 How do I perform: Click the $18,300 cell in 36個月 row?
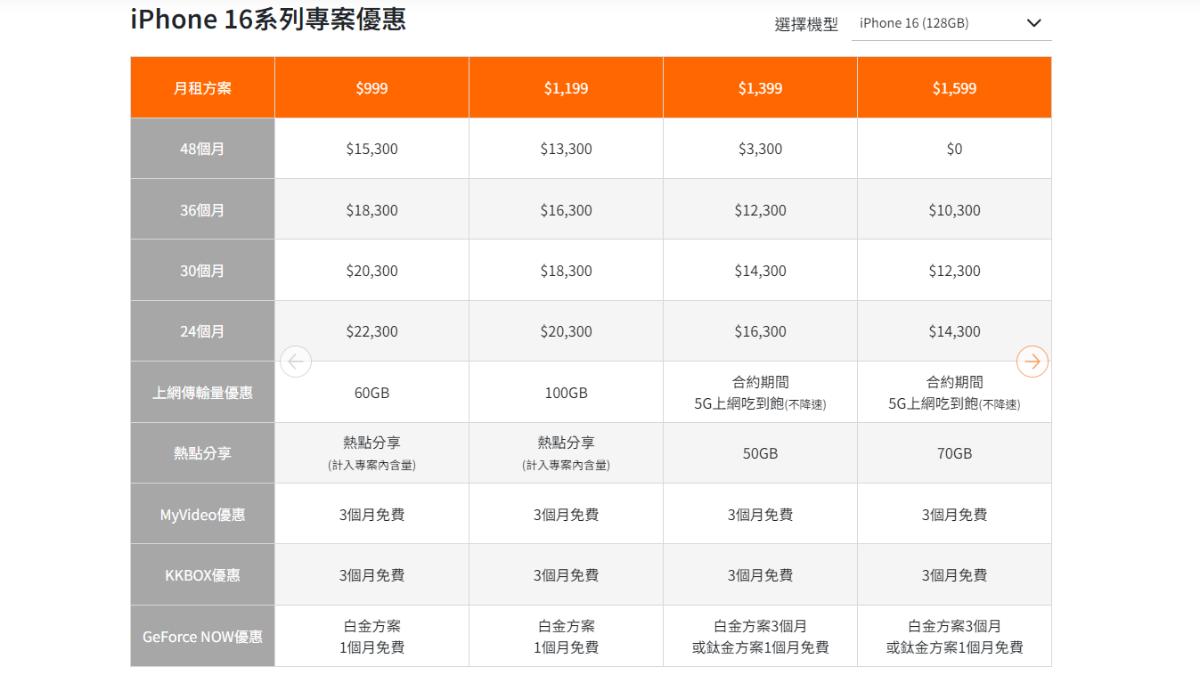[372, 210]
